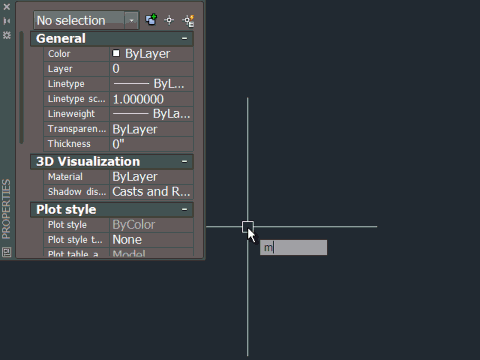Click the dynamic input command box
The image size is (480, 360).
click(x=293, y=248)
